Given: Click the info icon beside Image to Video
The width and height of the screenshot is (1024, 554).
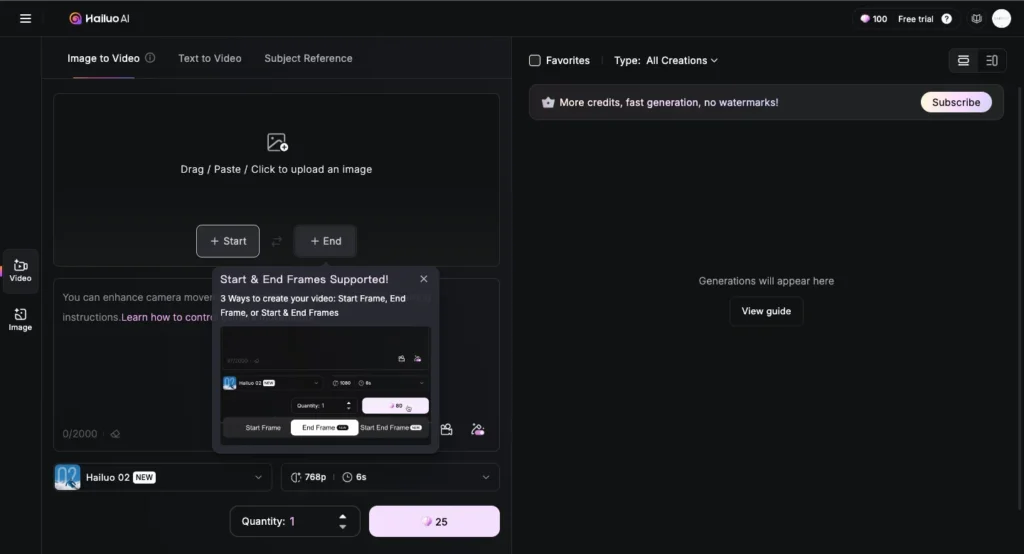Looking at the screenshot, I should pos(150,58).
